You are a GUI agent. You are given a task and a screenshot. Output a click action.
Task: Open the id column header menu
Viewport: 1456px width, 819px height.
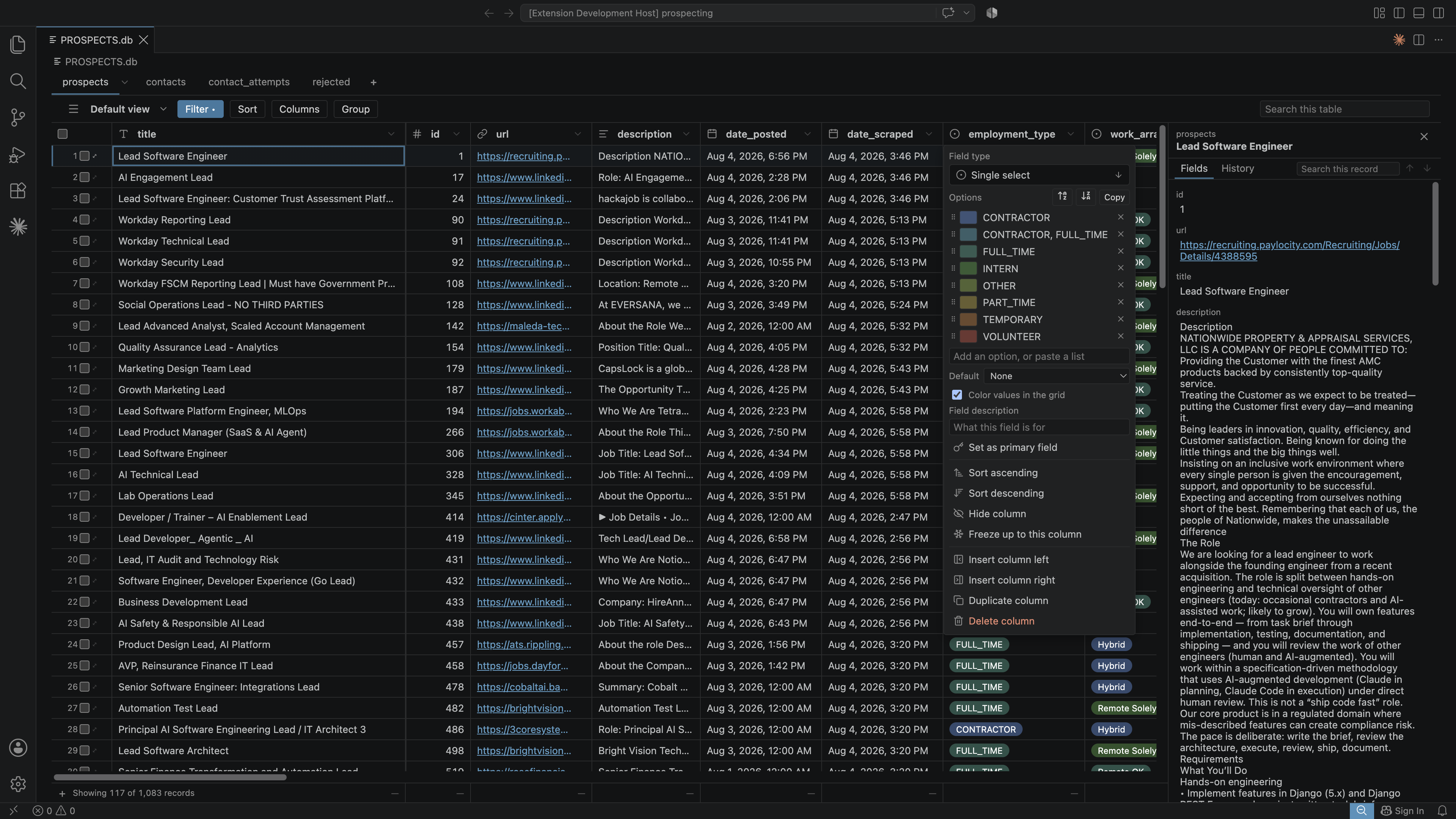click(x=456, y=134)
